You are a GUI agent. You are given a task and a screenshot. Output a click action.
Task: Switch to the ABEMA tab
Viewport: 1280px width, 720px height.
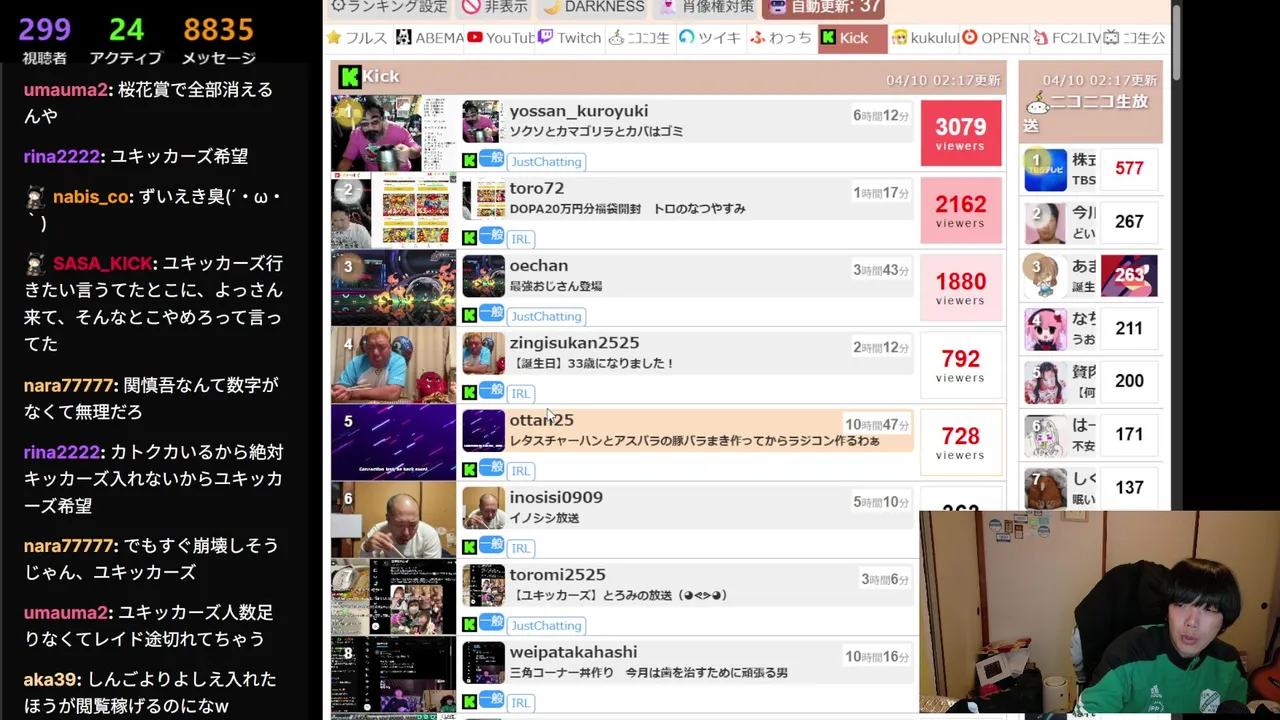click(x=429, y=38)
